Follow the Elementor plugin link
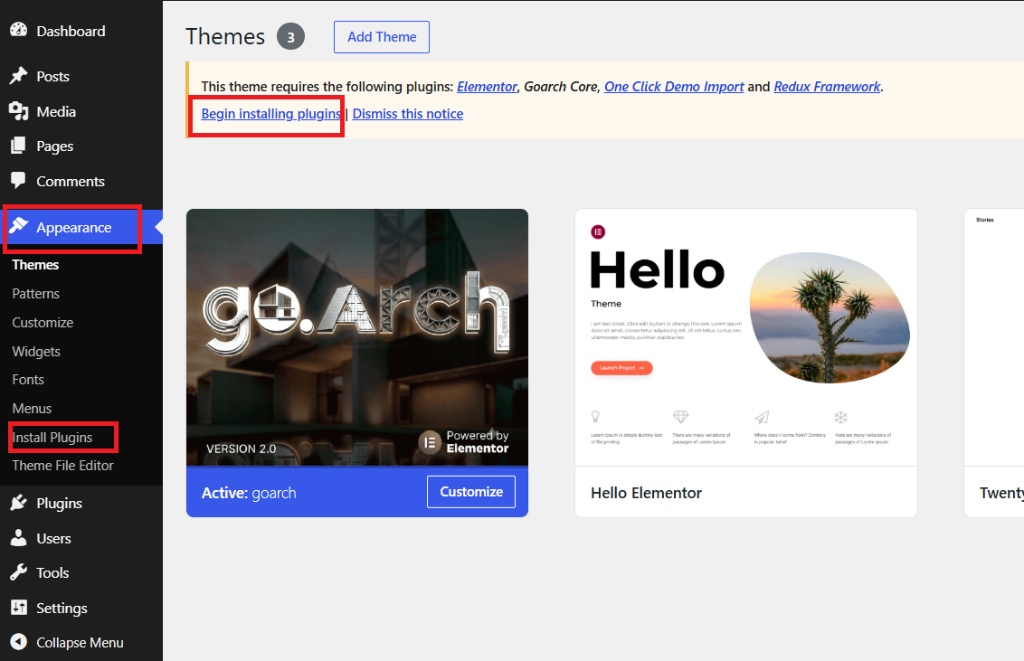The width and height of the screenshot is (1024, 661). coord(487,86)
